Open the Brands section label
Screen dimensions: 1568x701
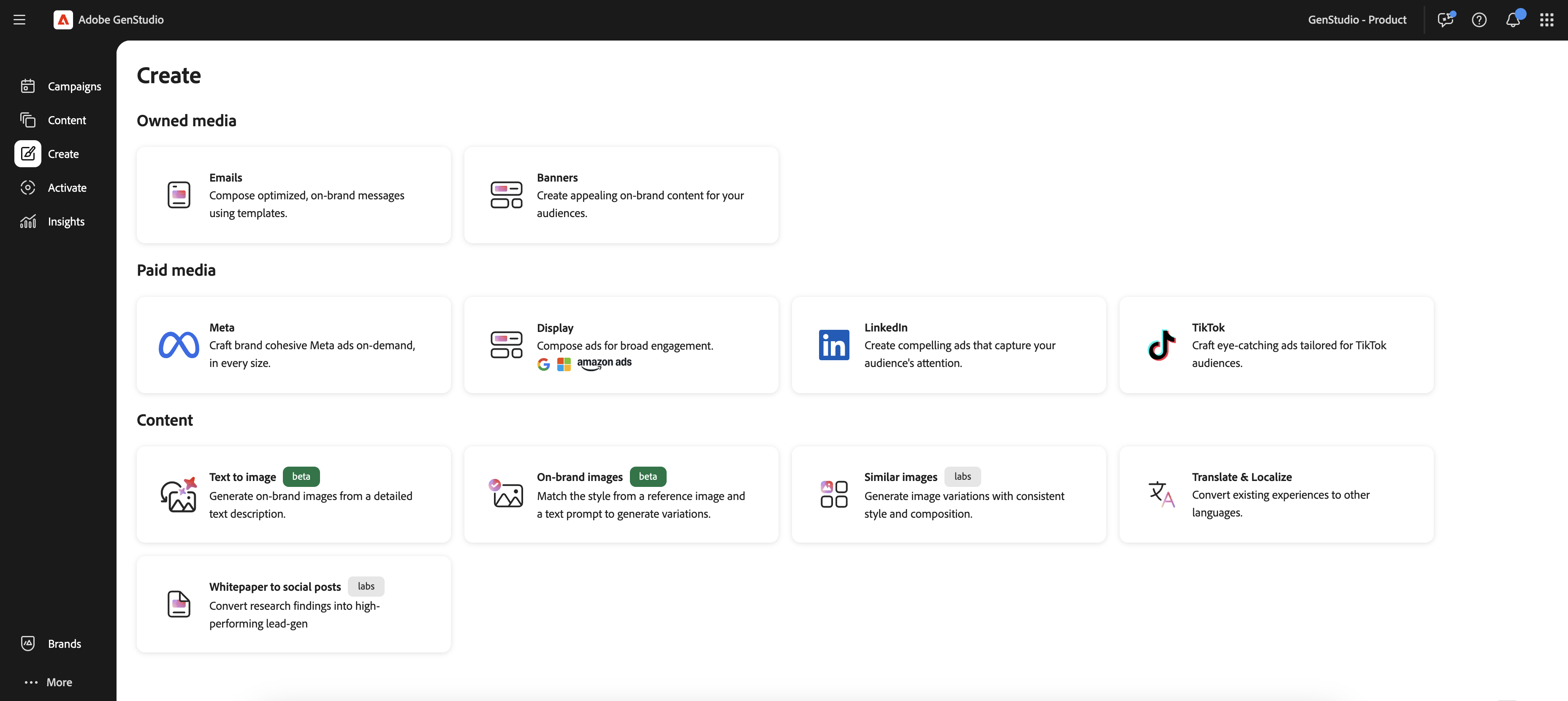[65, 644]
